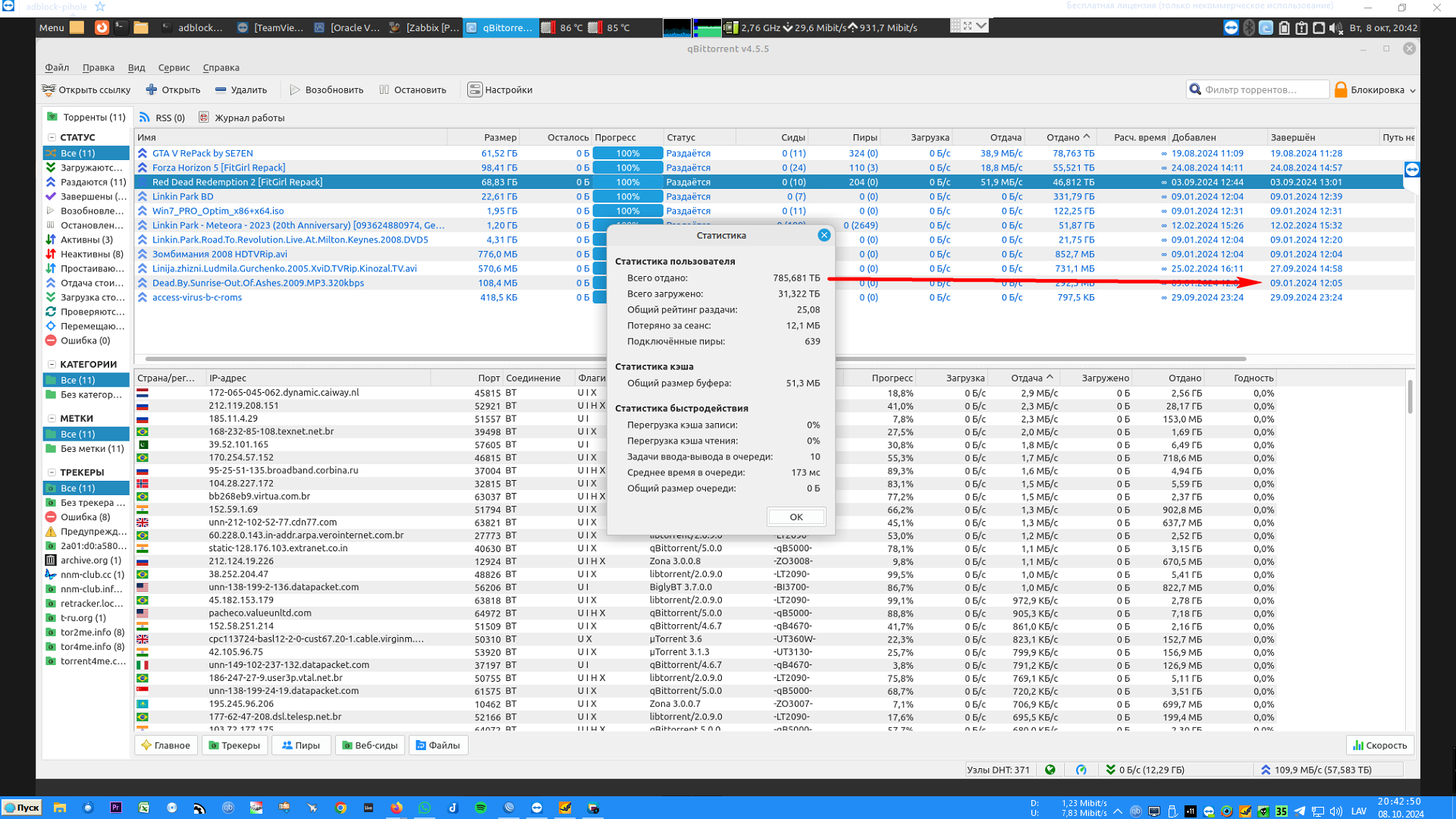Collapse the КАТЕГОРИИ filter section
Image resolution: width=1456 pixels, height=819 pixels.
[x=52, y=364]
